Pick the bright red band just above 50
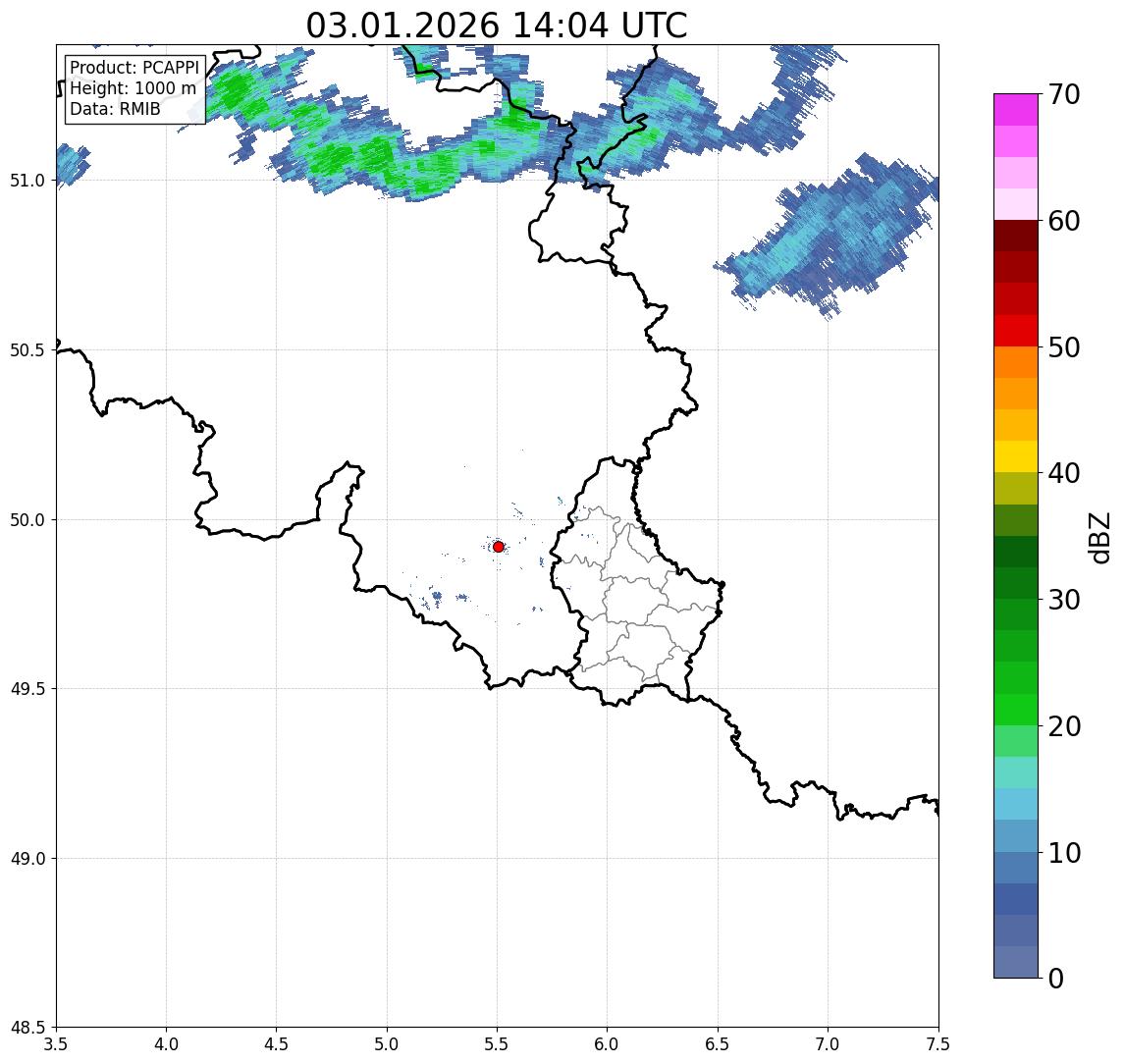The width and height of the screenshot is (1124, 1064). [x=1016, y=331]
